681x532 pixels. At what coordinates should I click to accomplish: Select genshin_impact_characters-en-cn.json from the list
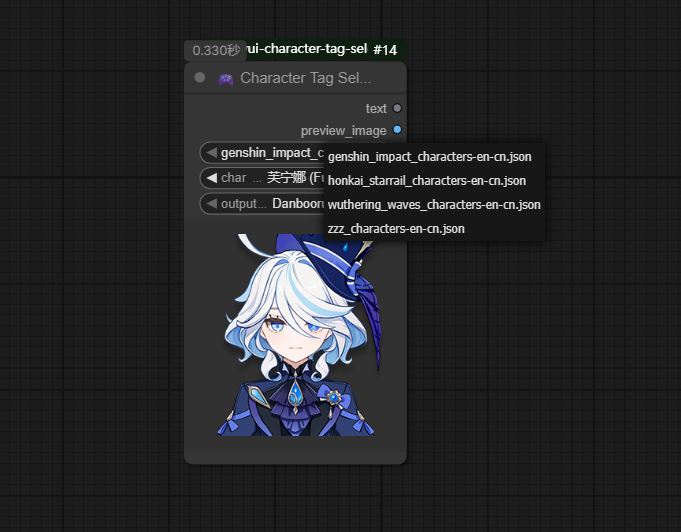(434, 157)
